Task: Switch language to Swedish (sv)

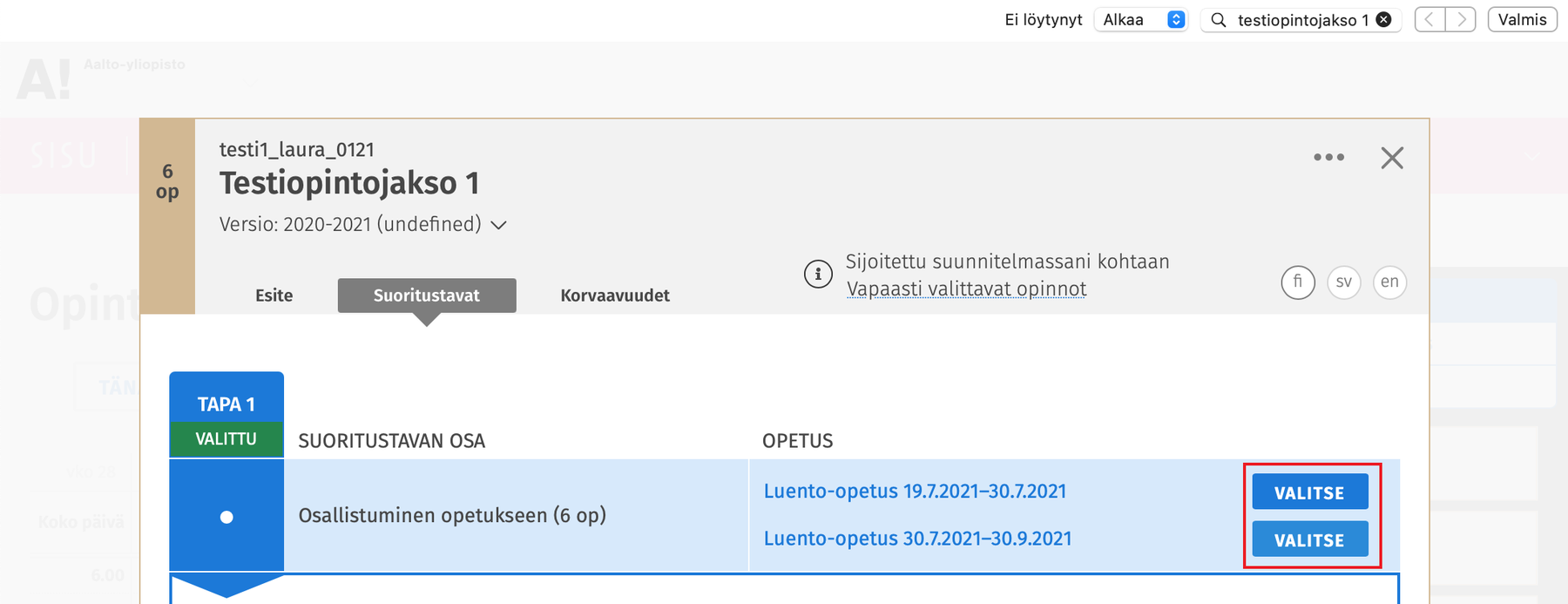Action: (x=1343, y=282)
